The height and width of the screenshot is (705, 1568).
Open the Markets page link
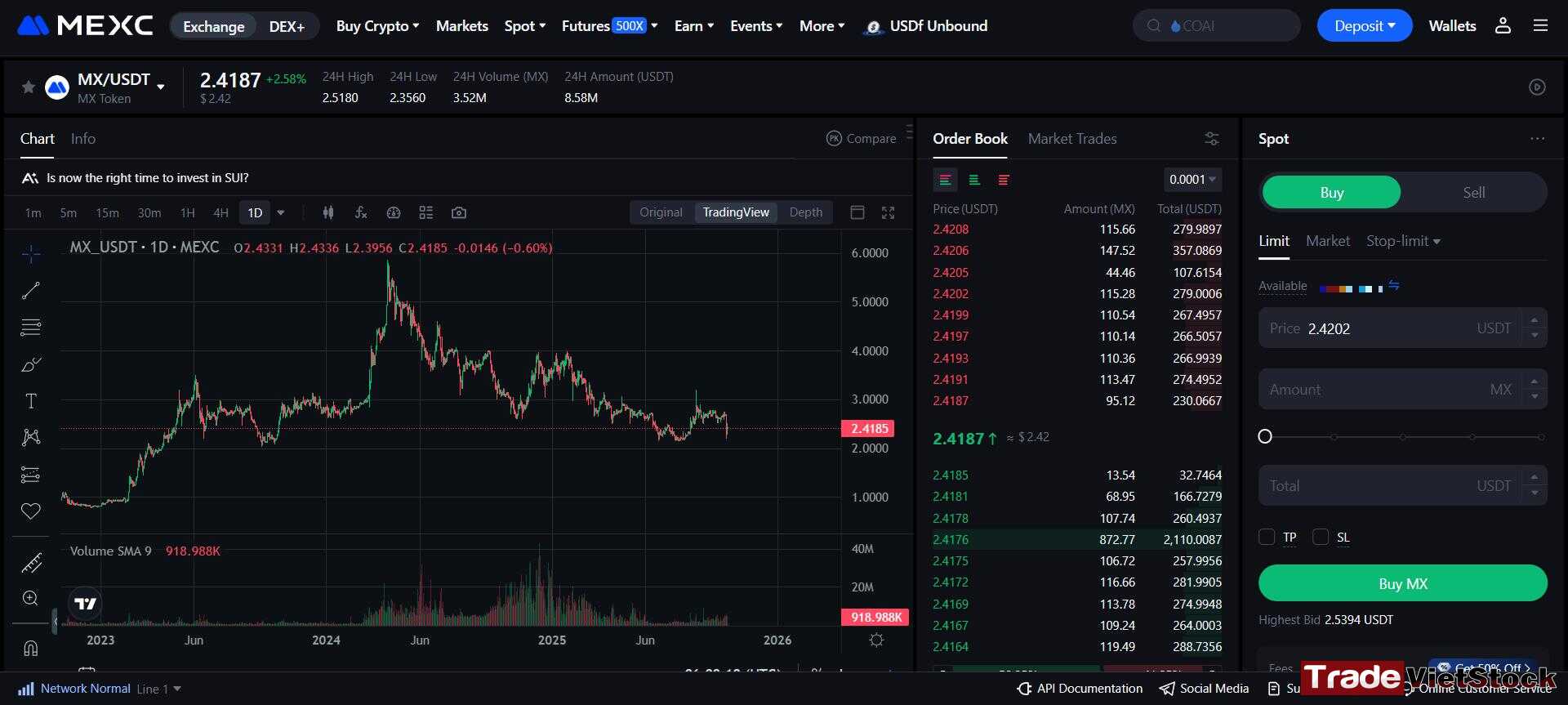tap(461, 26)
